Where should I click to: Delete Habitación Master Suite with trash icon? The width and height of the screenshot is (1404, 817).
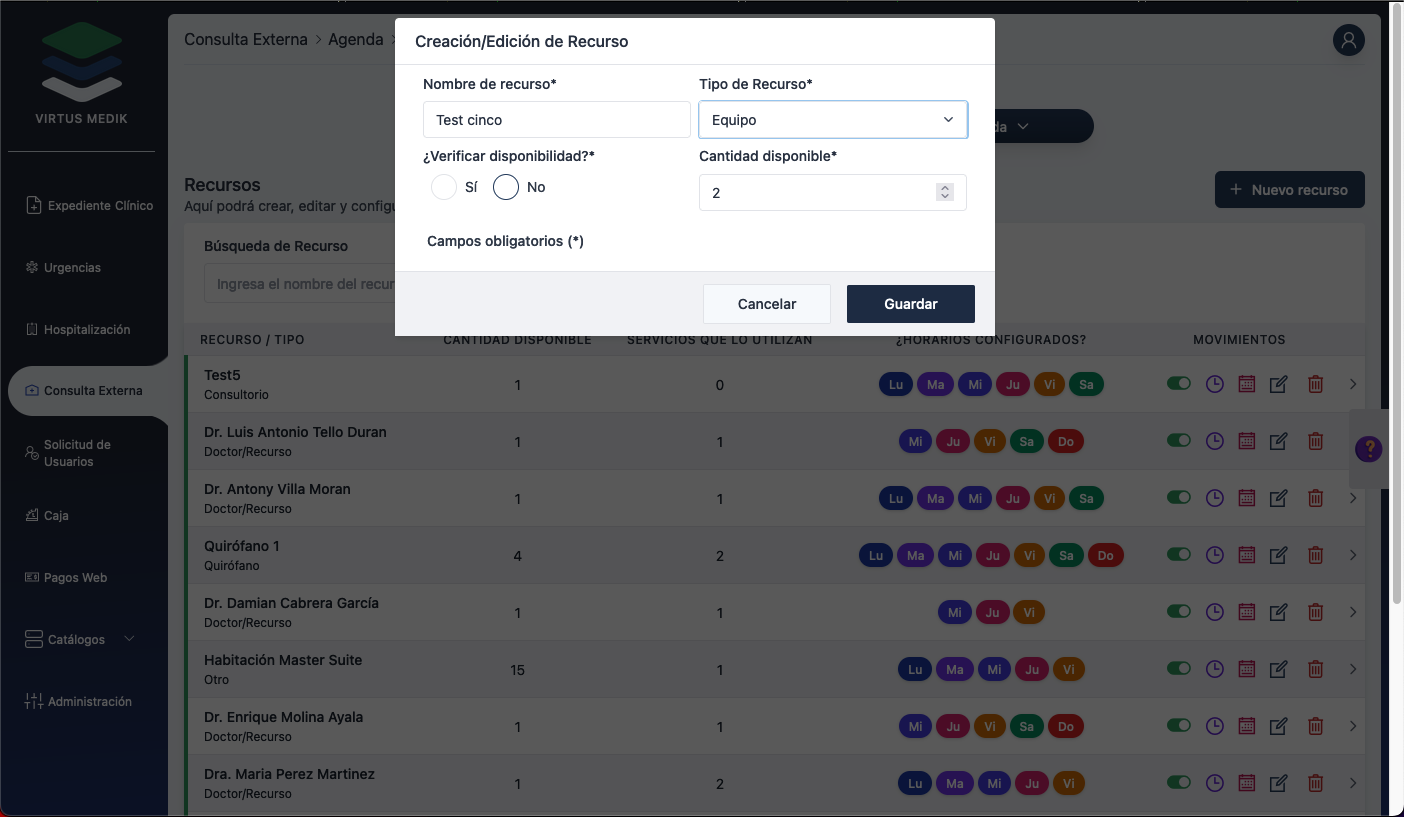(x=1316, y=669)
